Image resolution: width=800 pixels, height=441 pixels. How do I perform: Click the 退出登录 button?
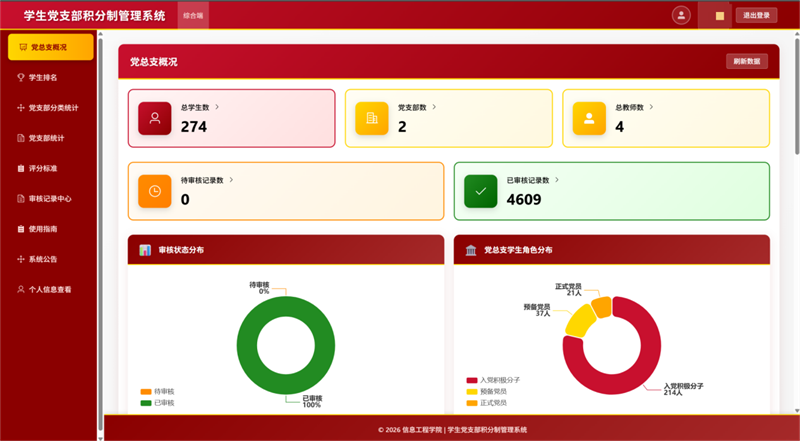(x=756, y=15)
